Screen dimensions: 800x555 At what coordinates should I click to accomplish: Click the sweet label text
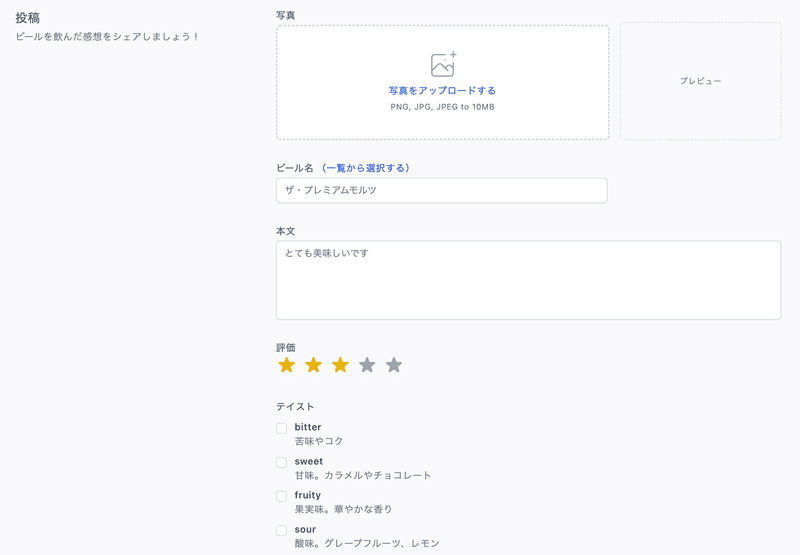[x=309, y=461]
